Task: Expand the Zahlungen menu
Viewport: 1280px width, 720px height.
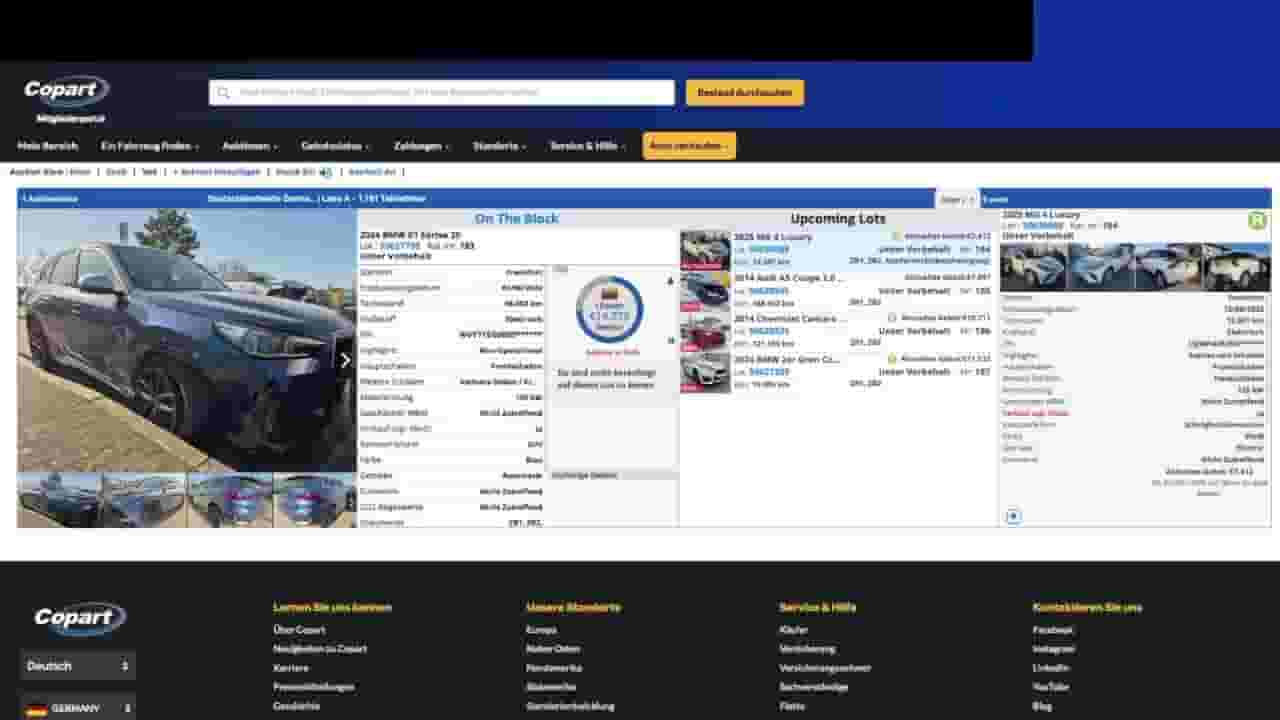Action: (x=422, y=146)
